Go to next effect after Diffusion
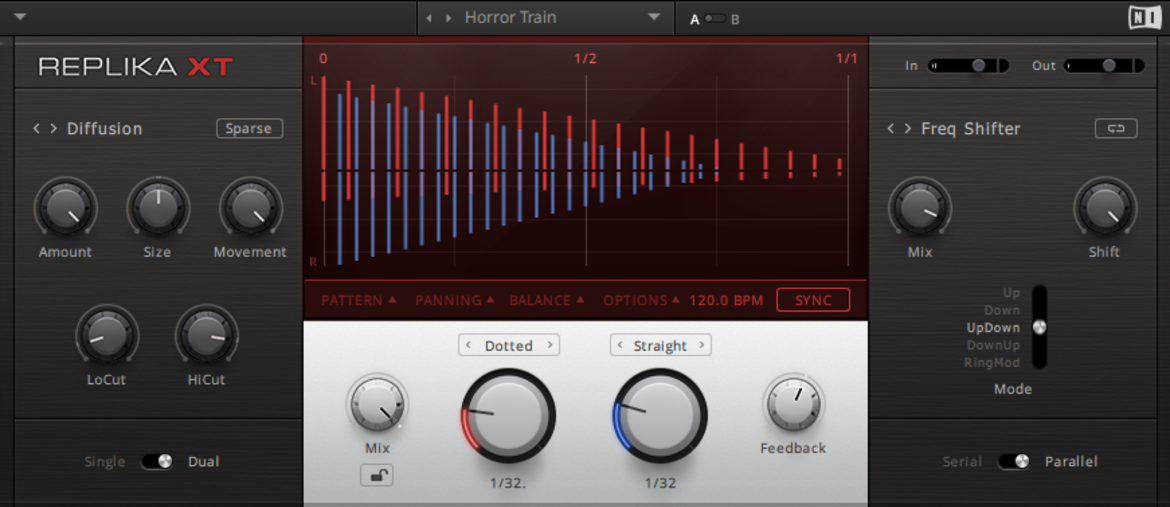The height and width of the screenshot is (507, 1170). tap(53, 128)
